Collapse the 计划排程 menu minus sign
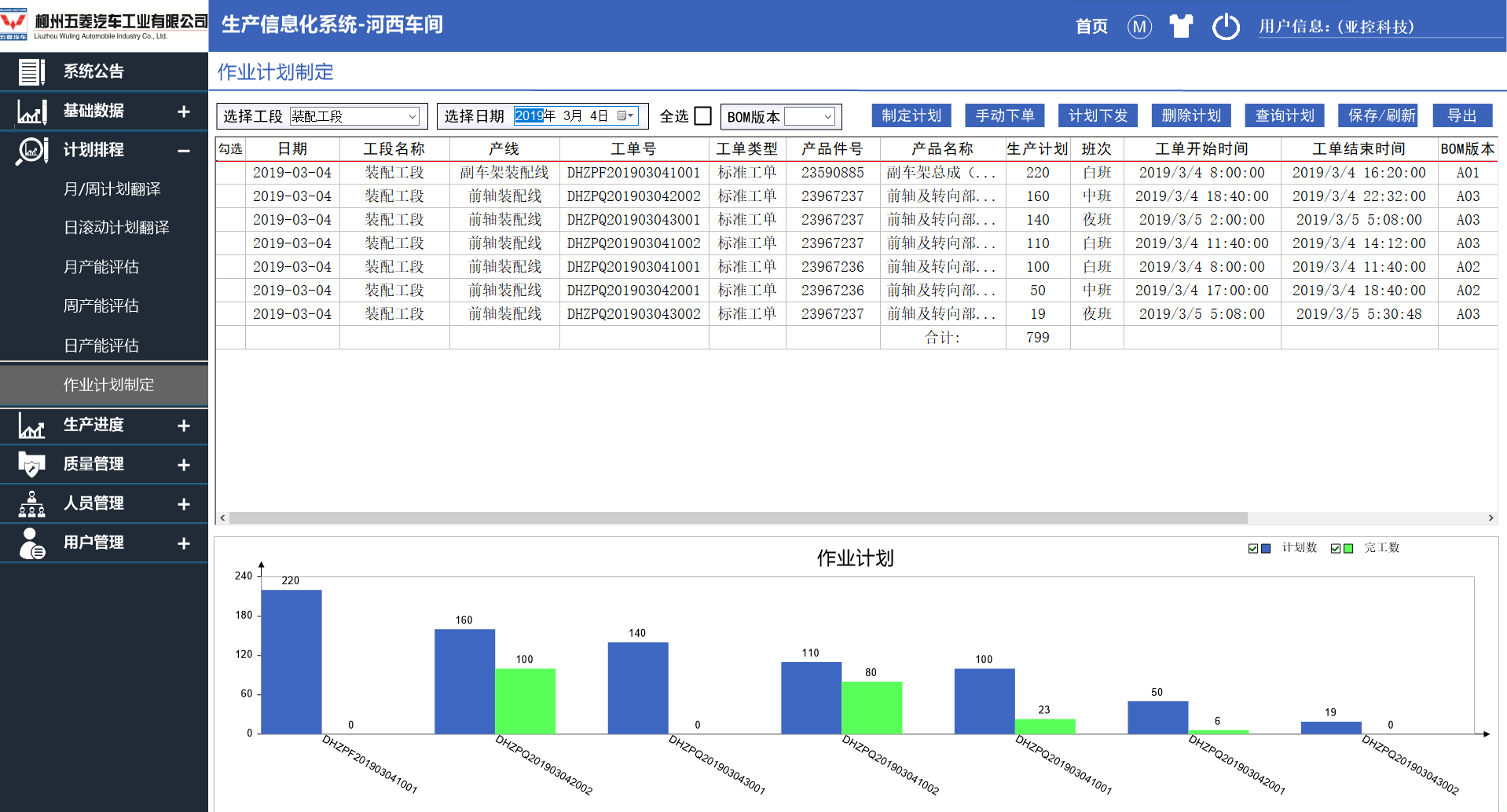1507x812 pixels. (184, 151)
